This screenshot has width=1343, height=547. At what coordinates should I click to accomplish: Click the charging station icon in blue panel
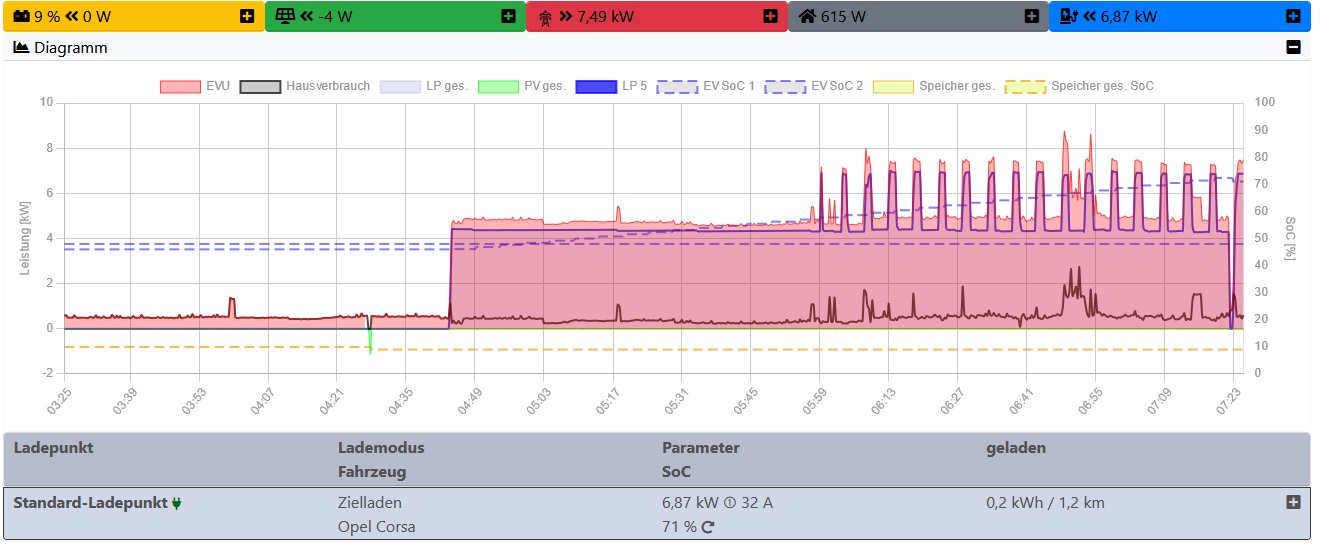pyautogui.click(x=1068, y=16)
